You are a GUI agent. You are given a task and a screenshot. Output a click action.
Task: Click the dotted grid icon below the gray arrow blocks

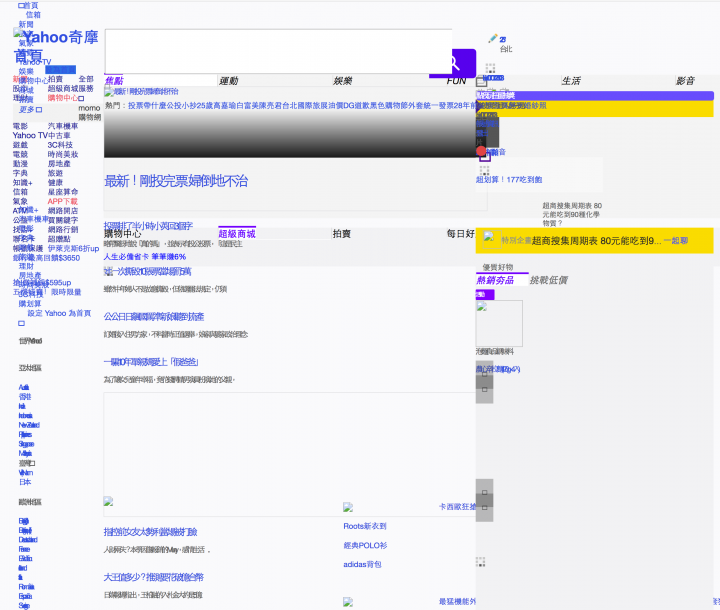(x=480, y=562)
